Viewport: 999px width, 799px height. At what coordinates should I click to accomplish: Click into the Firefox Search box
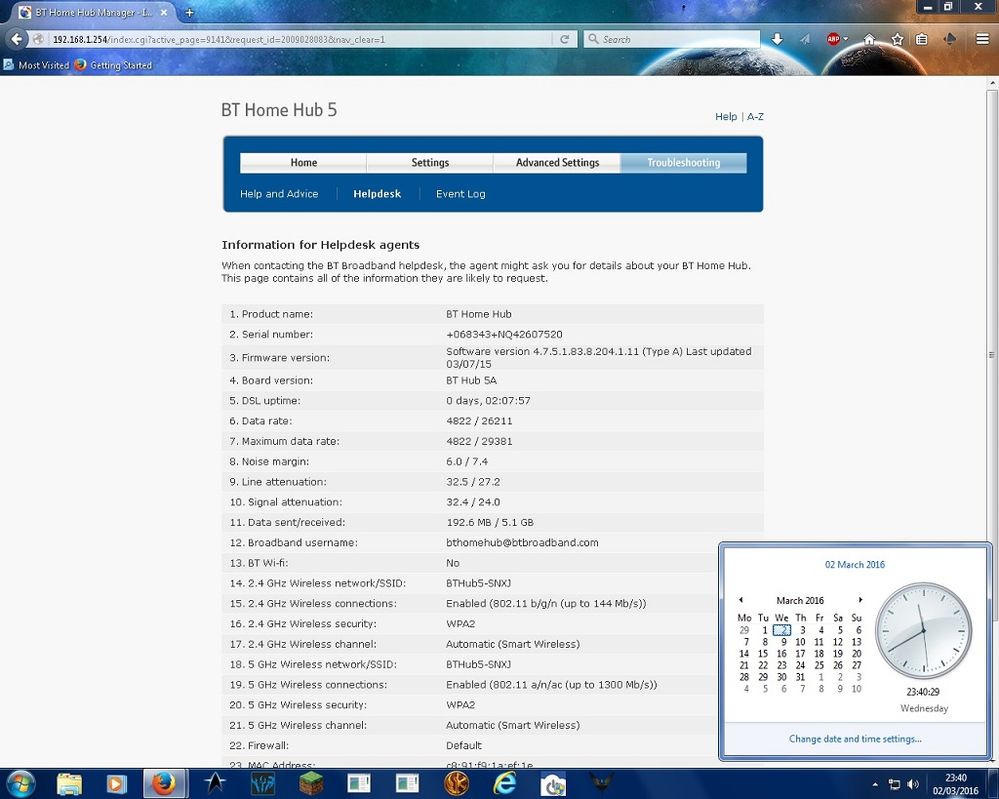pos(672,39)
